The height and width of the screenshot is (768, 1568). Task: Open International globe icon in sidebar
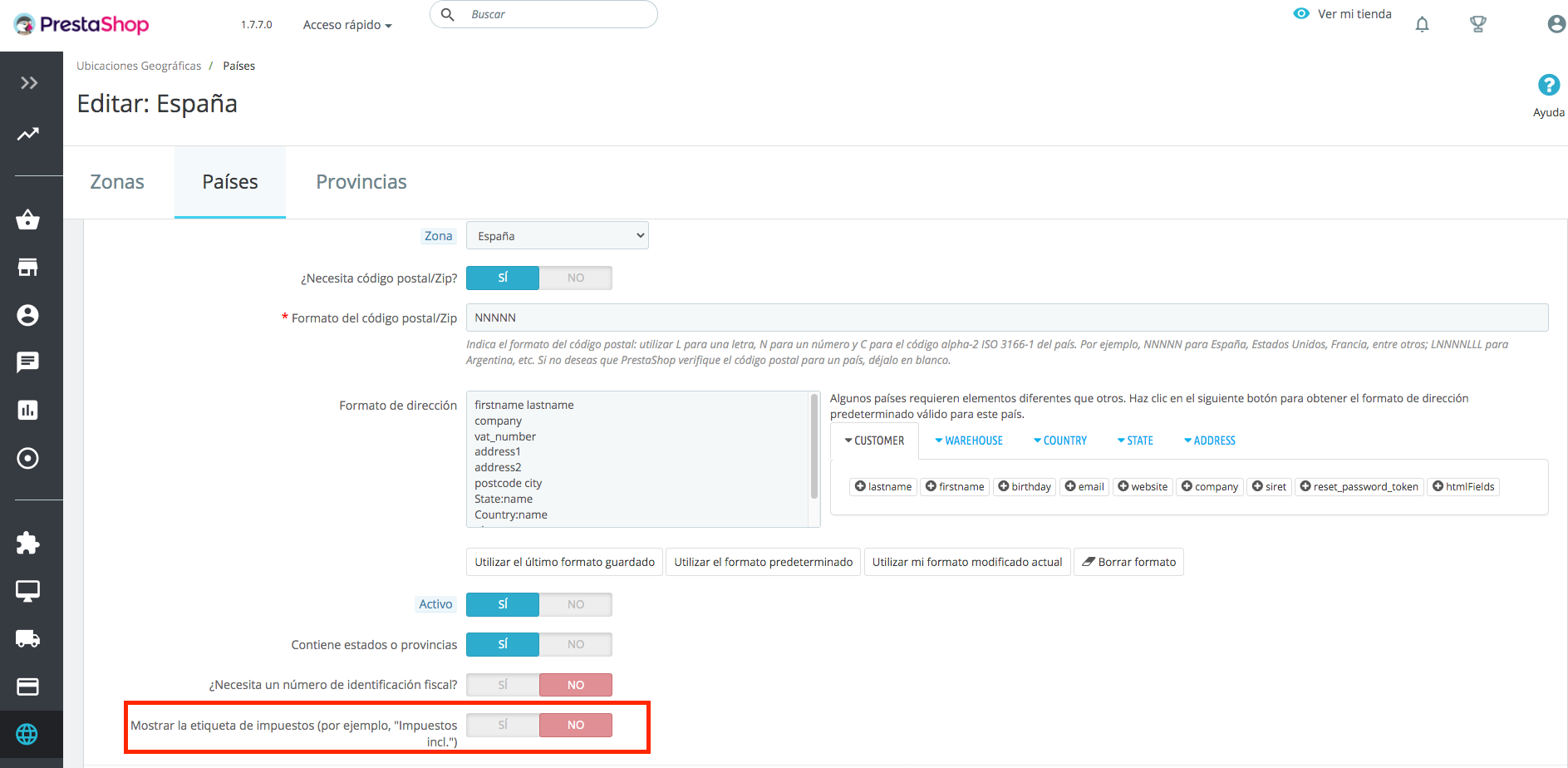(x=27, y=735)
